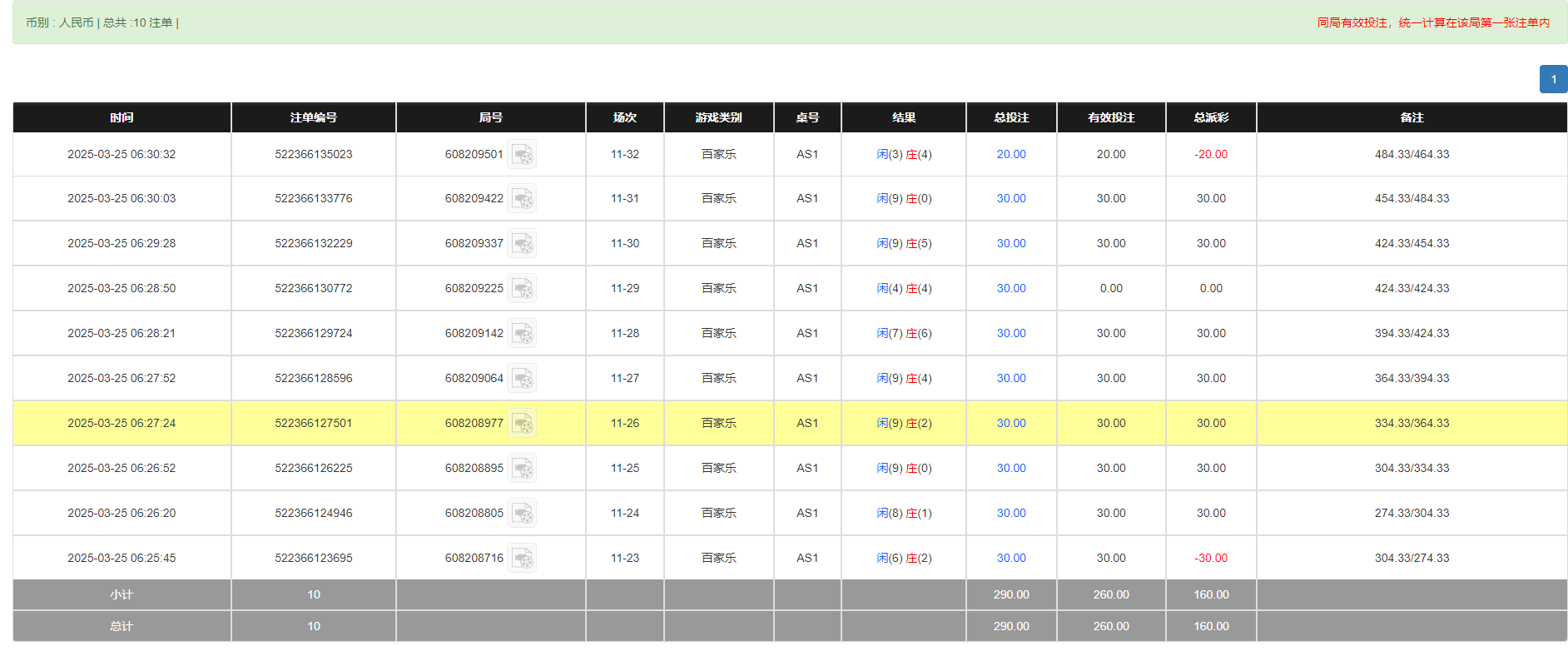Select bet number 522366127501 cell
Screen dimensions: 1568x656
(313, 424)
